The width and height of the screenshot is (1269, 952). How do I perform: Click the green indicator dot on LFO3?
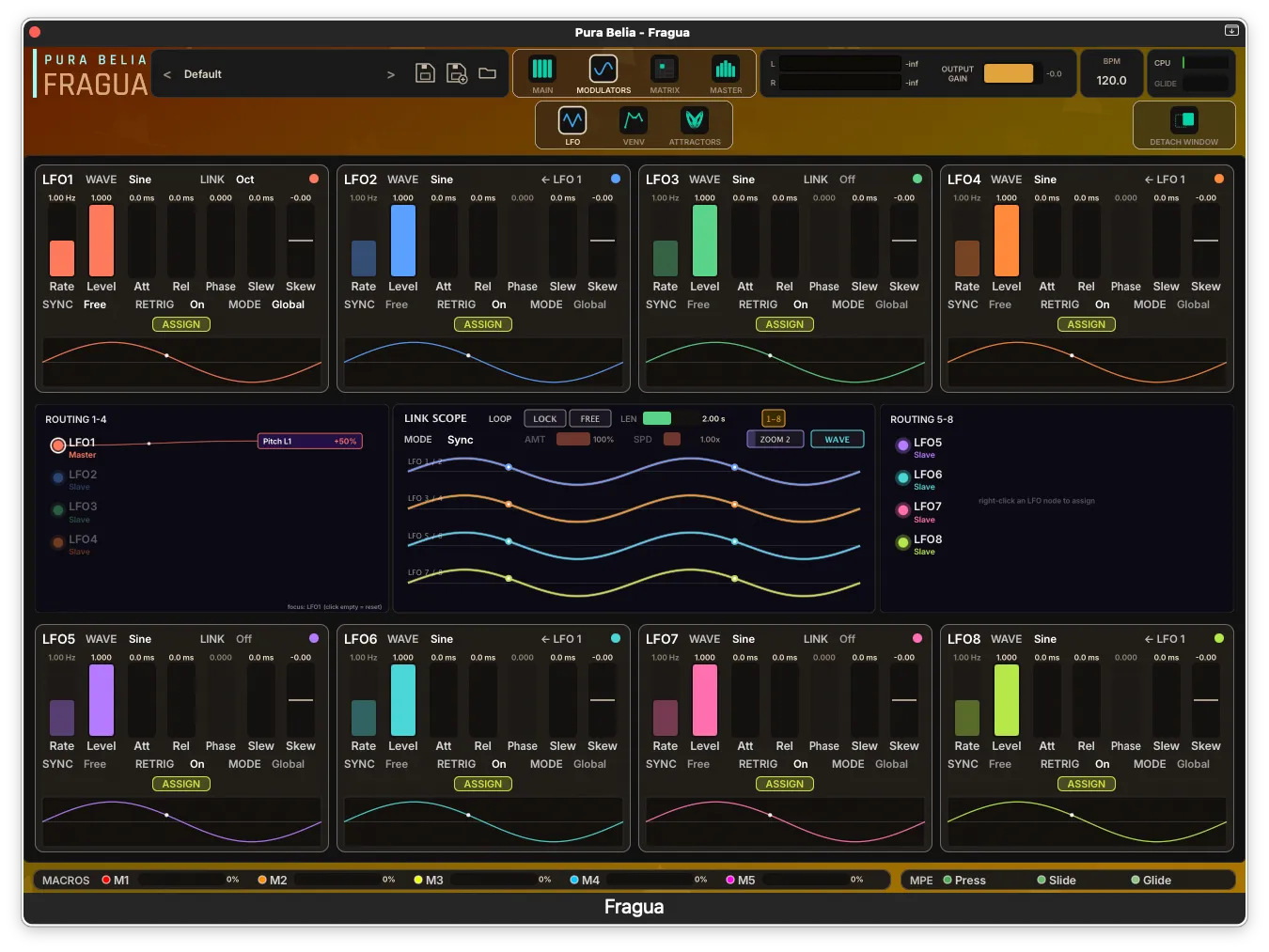917,179
